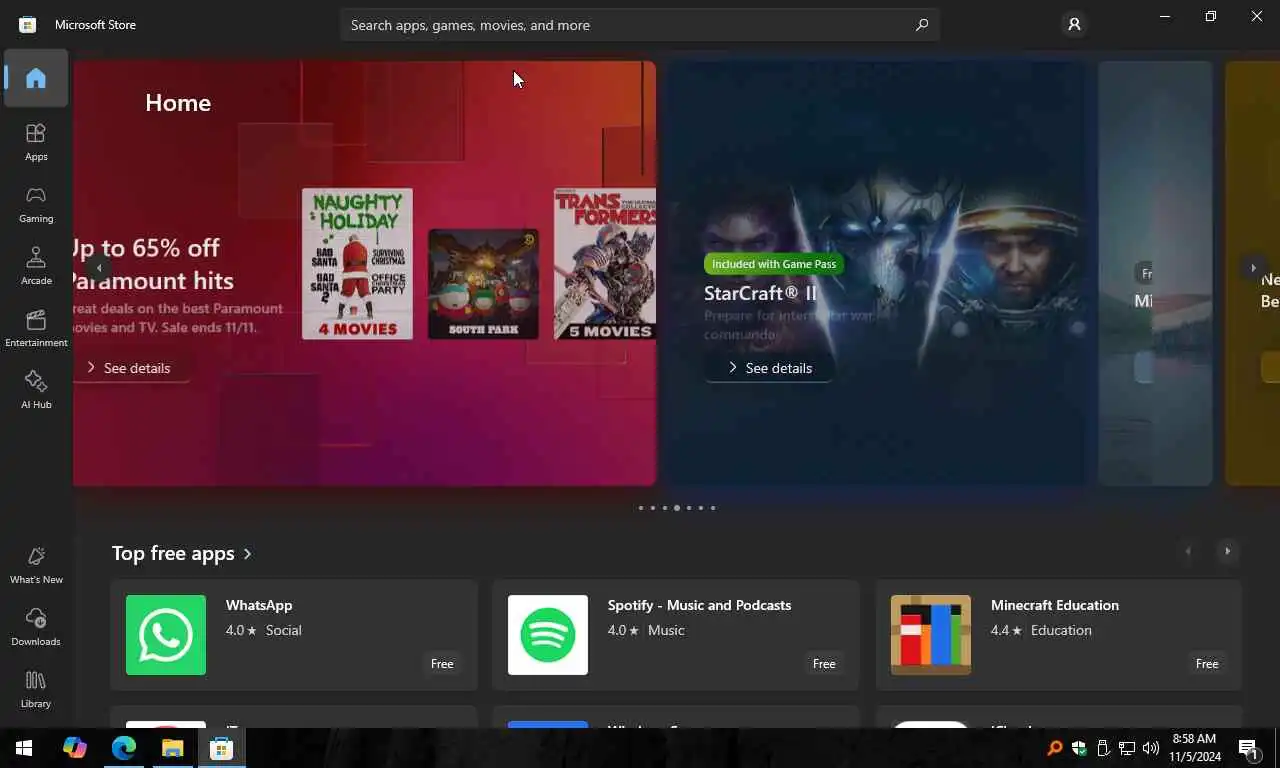Expand Top free apps heading
This screenshot has height=768, width=1280.
(x=182, y=553)
